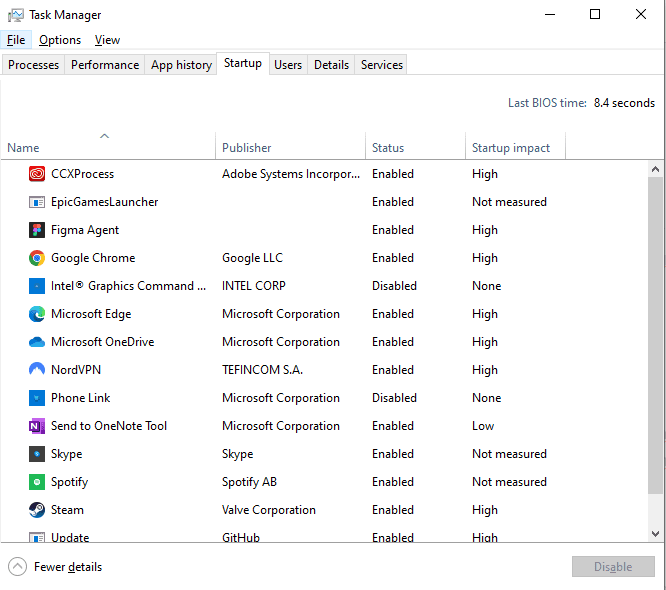Screen dimensions: 666x590
Task: Sort by the Publisher column header
Action: [x=291, y=146]
